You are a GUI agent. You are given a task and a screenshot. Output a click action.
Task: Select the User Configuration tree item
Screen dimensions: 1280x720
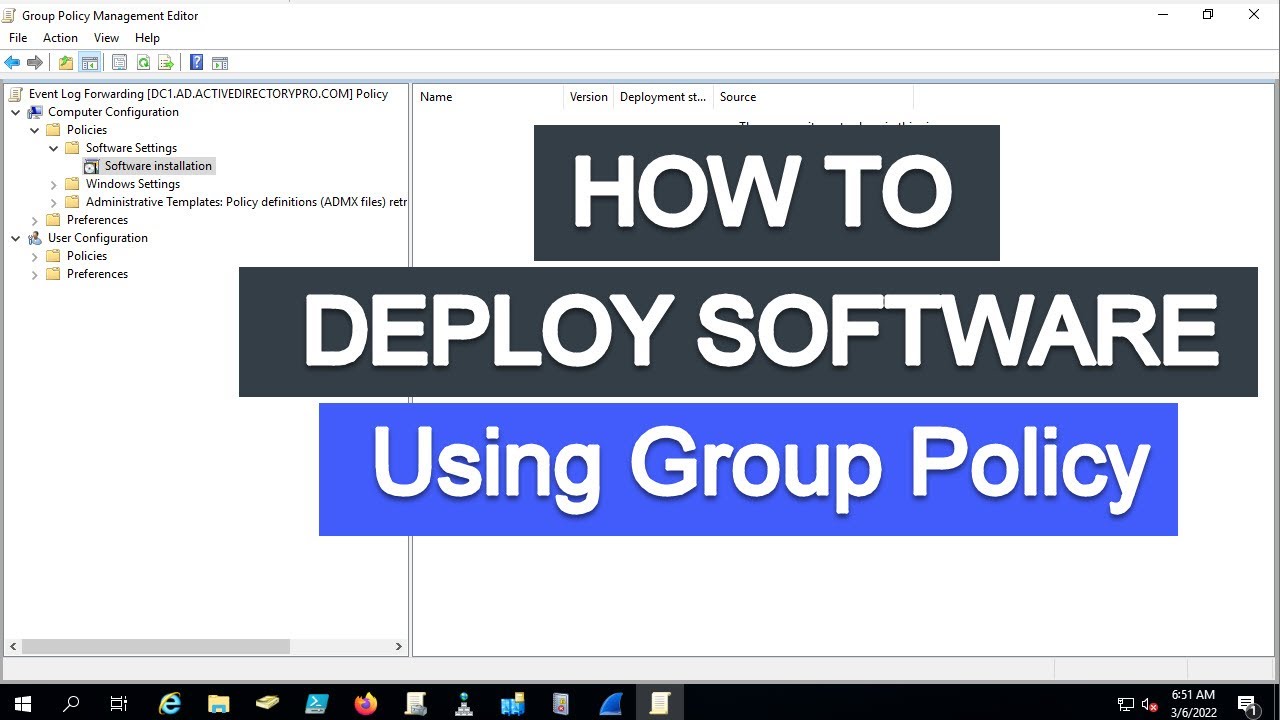pyautogui.click(x=98, y=238)
